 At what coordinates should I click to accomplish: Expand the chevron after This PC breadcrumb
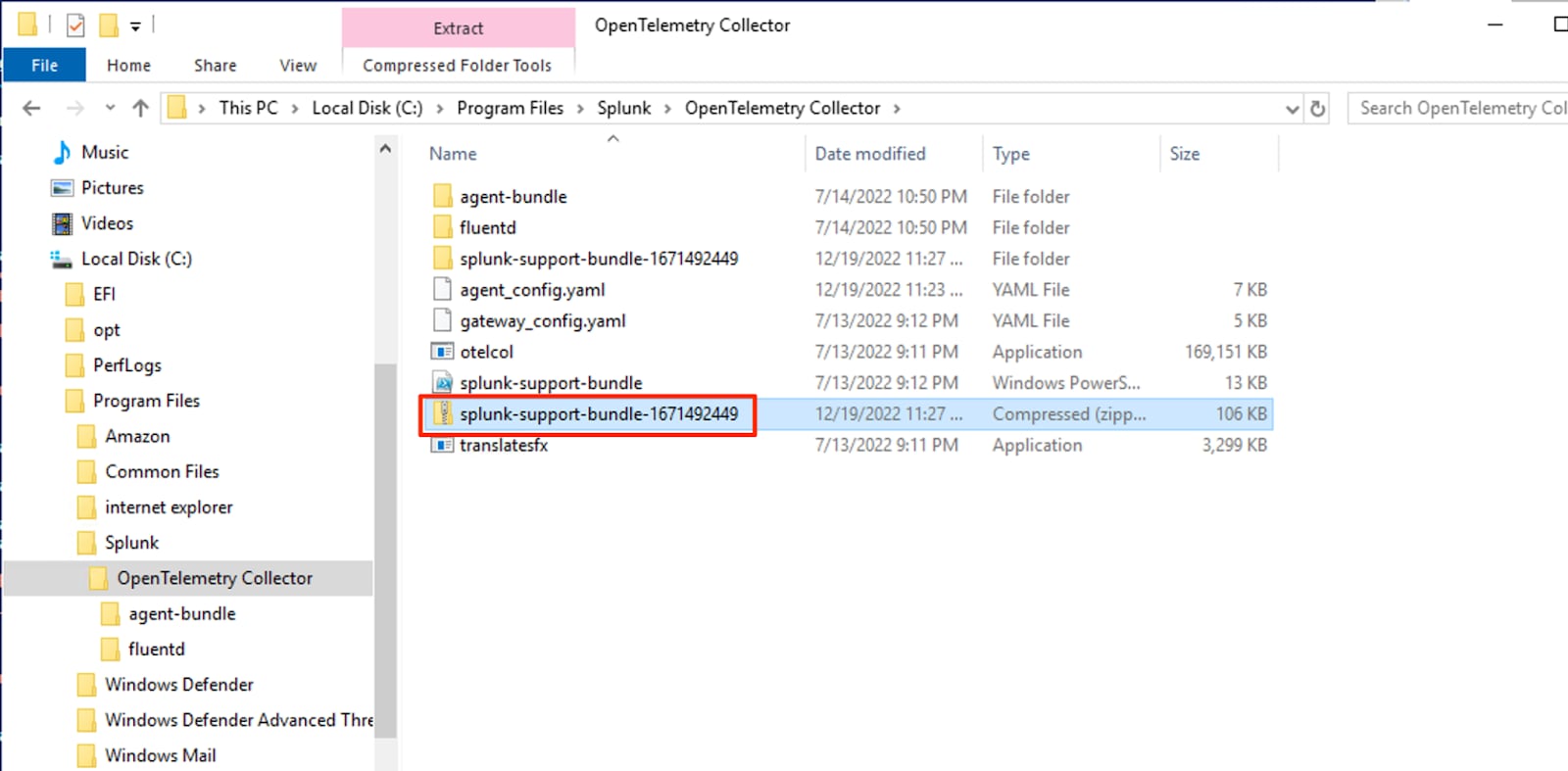tap(295, 109)
